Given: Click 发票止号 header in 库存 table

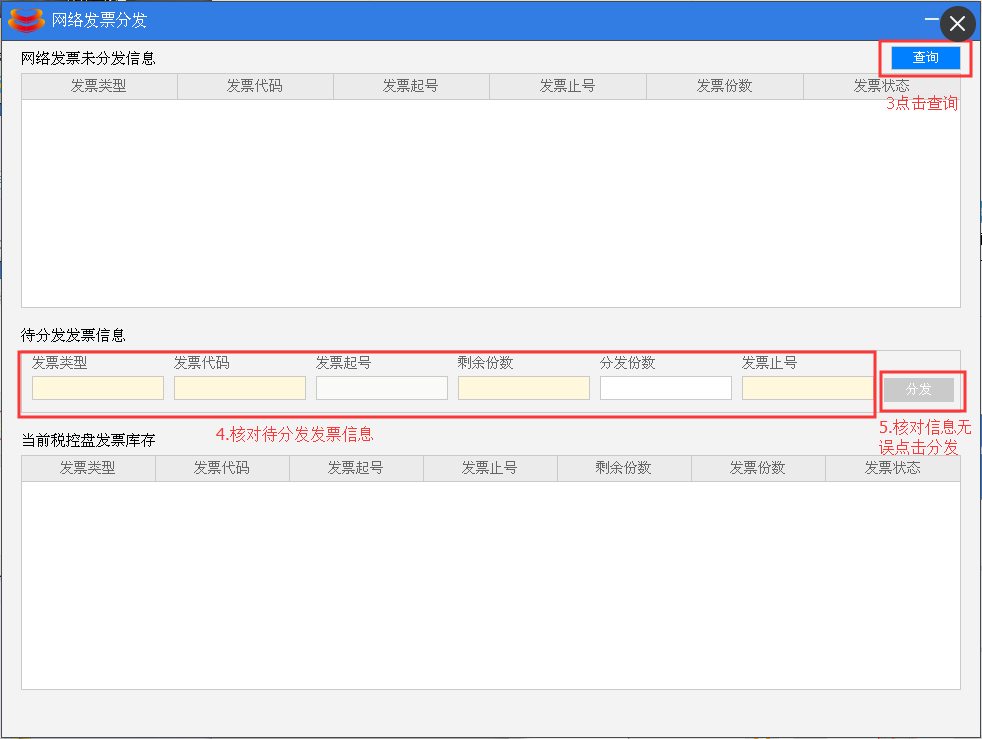Looking at the screenshot, I should click(x=490, y=468).
